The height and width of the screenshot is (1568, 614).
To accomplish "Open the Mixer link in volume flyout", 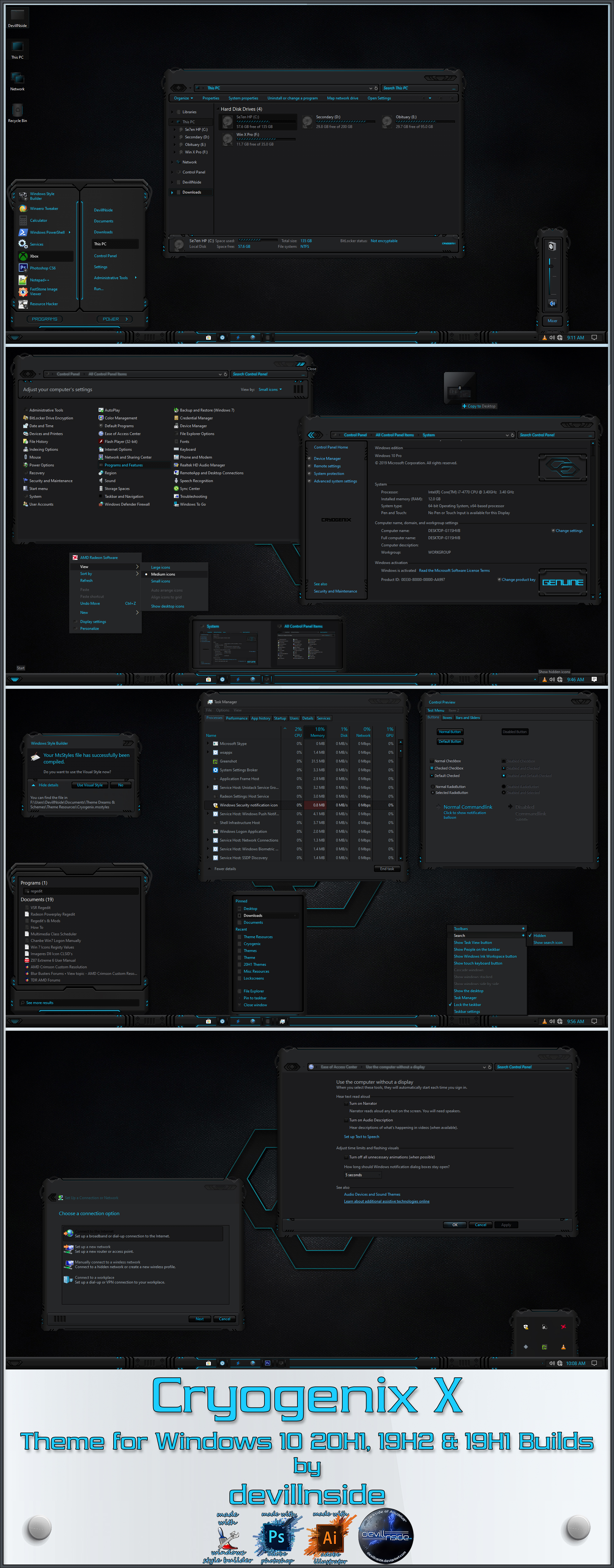I will point(553,321).
